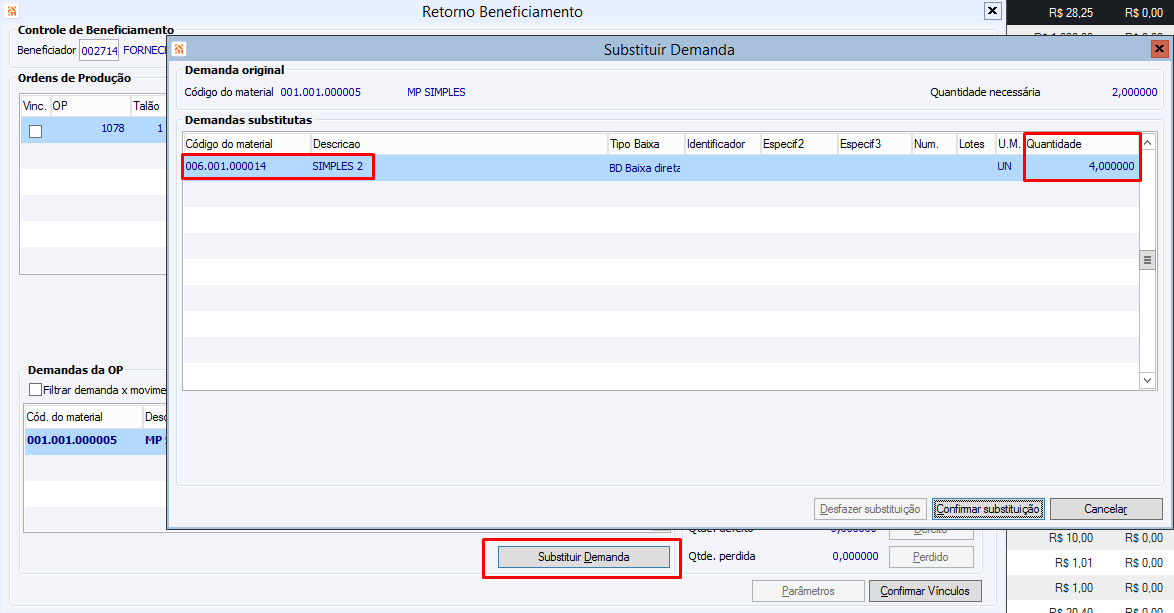Click the scroll down arrow in substitutes grid
Image resolution: width=1174 pixels, height=613 pixels.
click(1147, 380)
